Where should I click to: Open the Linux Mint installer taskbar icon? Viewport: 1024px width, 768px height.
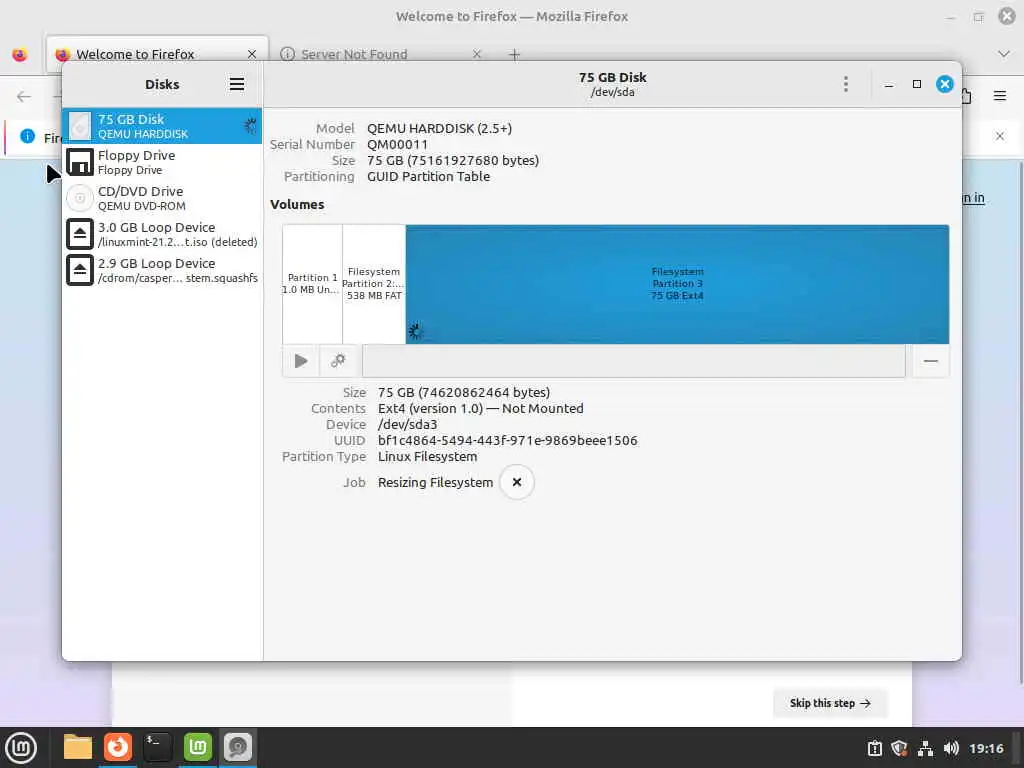(198, 747)
